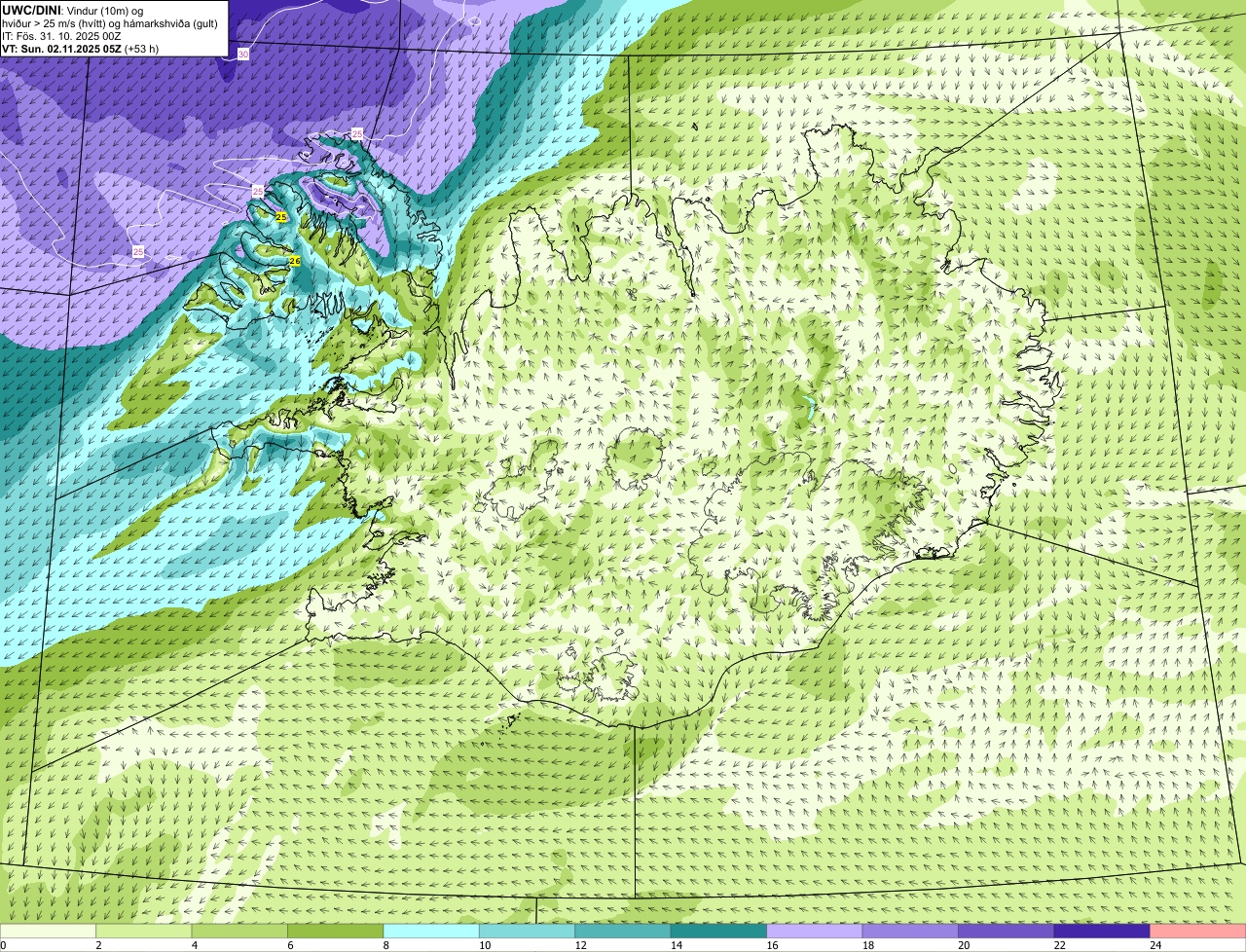Select the legend scale value "10"
The width and height of the screenshot is (1246, 952).
(485, 944)
